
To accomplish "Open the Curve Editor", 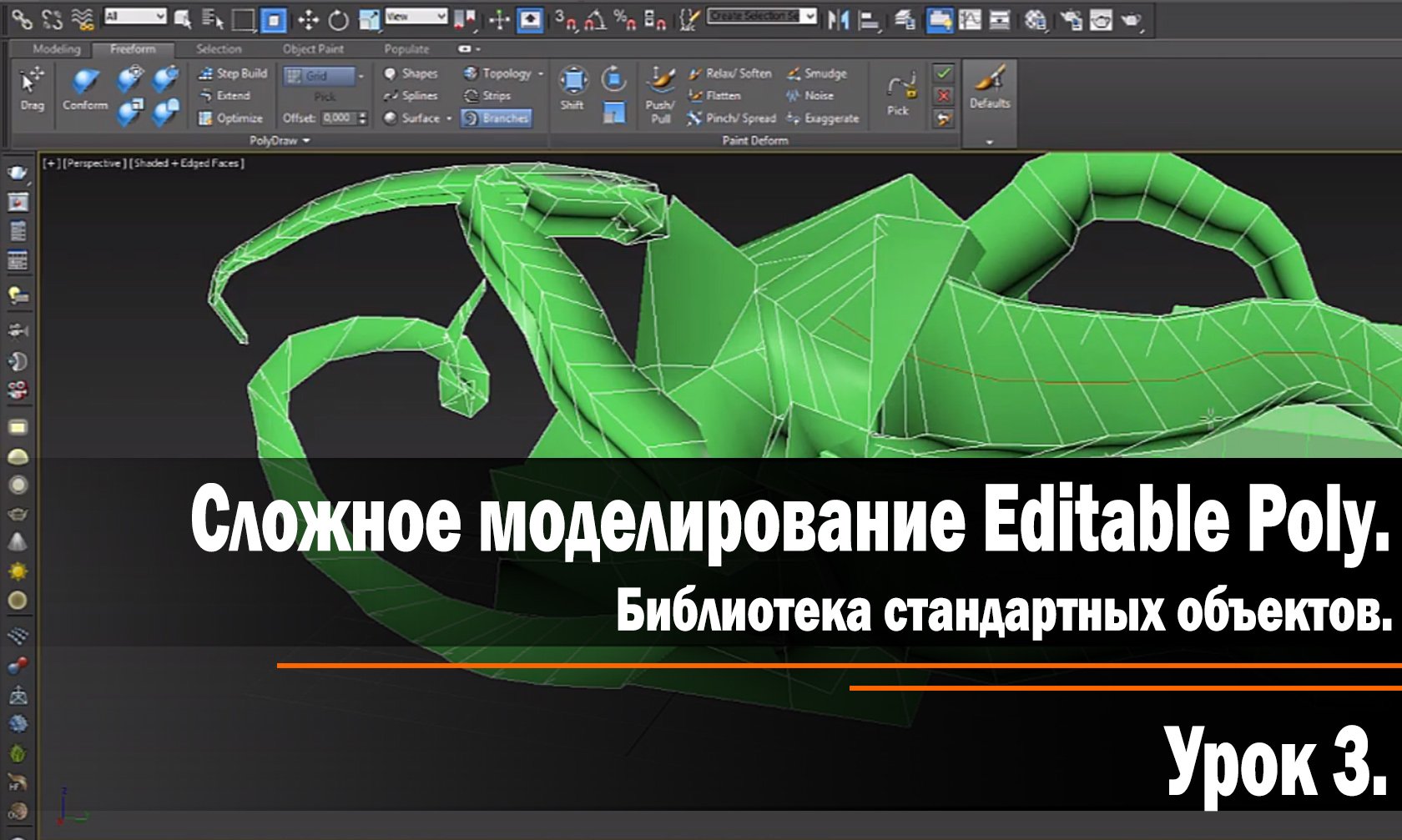I will pos(970,17).
